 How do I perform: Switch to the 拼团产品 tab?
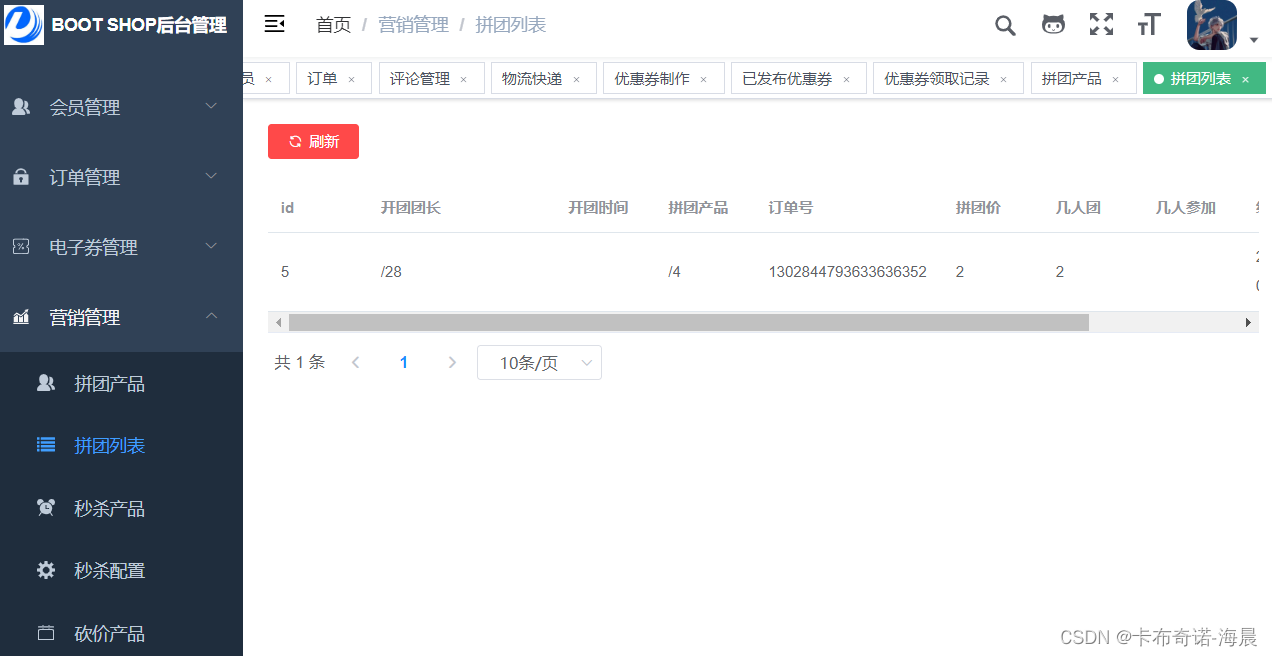(x=1074, y=77)
